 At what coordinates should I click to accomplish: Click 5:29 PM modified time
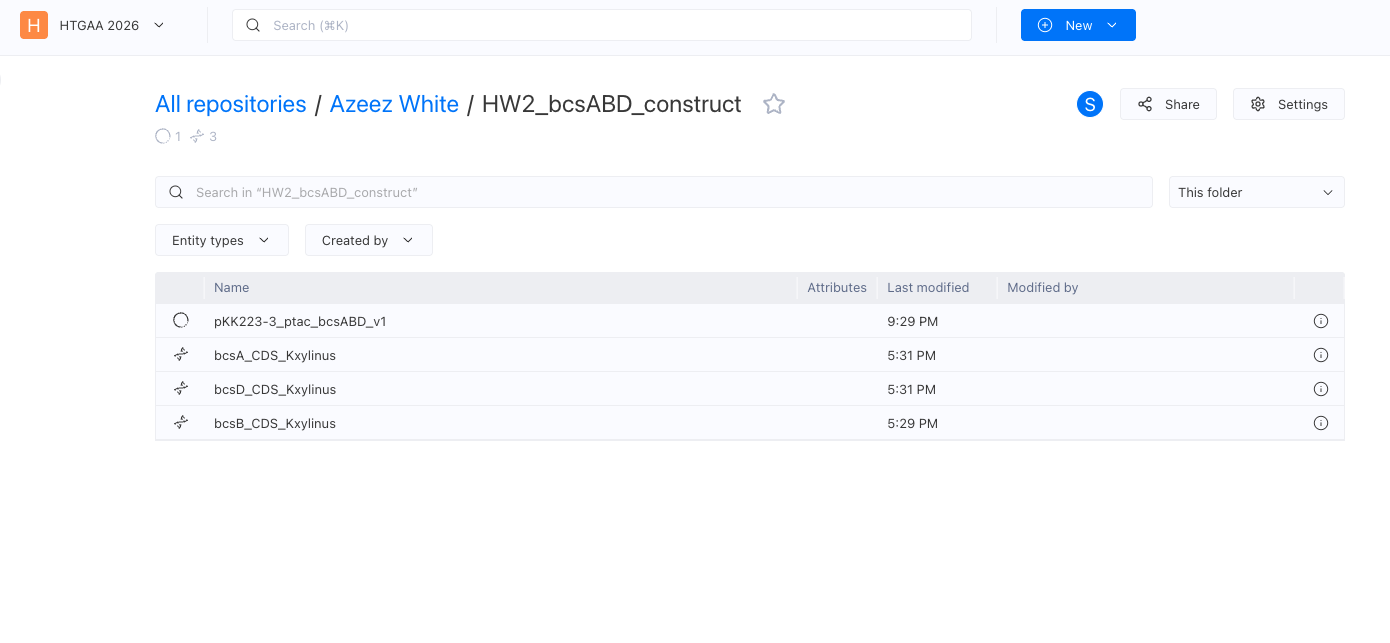tap(912, 423)
